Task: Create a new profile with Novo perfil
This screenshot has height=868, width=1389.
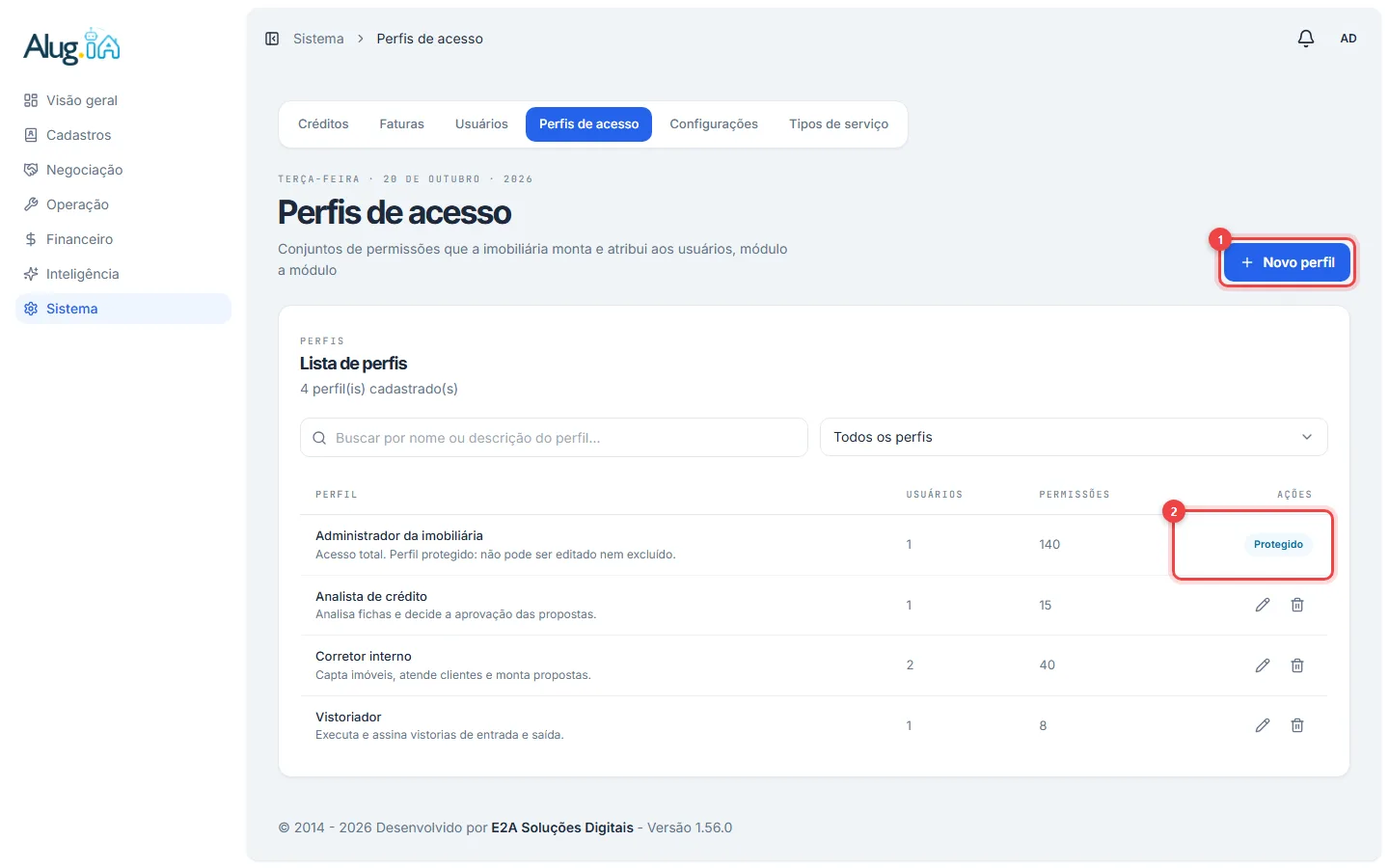Action: pos(1287,262)
